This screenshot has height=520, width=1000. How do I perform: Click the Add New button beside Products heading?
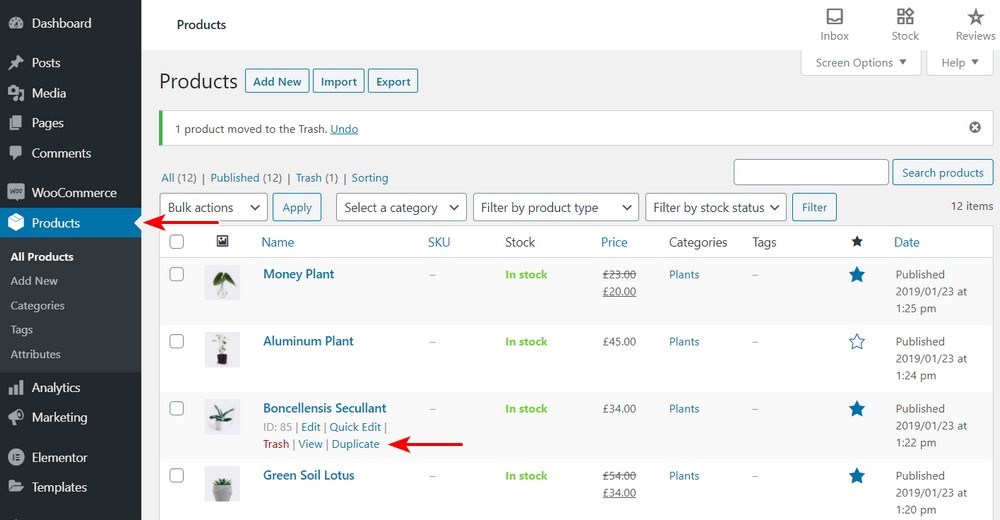click(277, 81)
